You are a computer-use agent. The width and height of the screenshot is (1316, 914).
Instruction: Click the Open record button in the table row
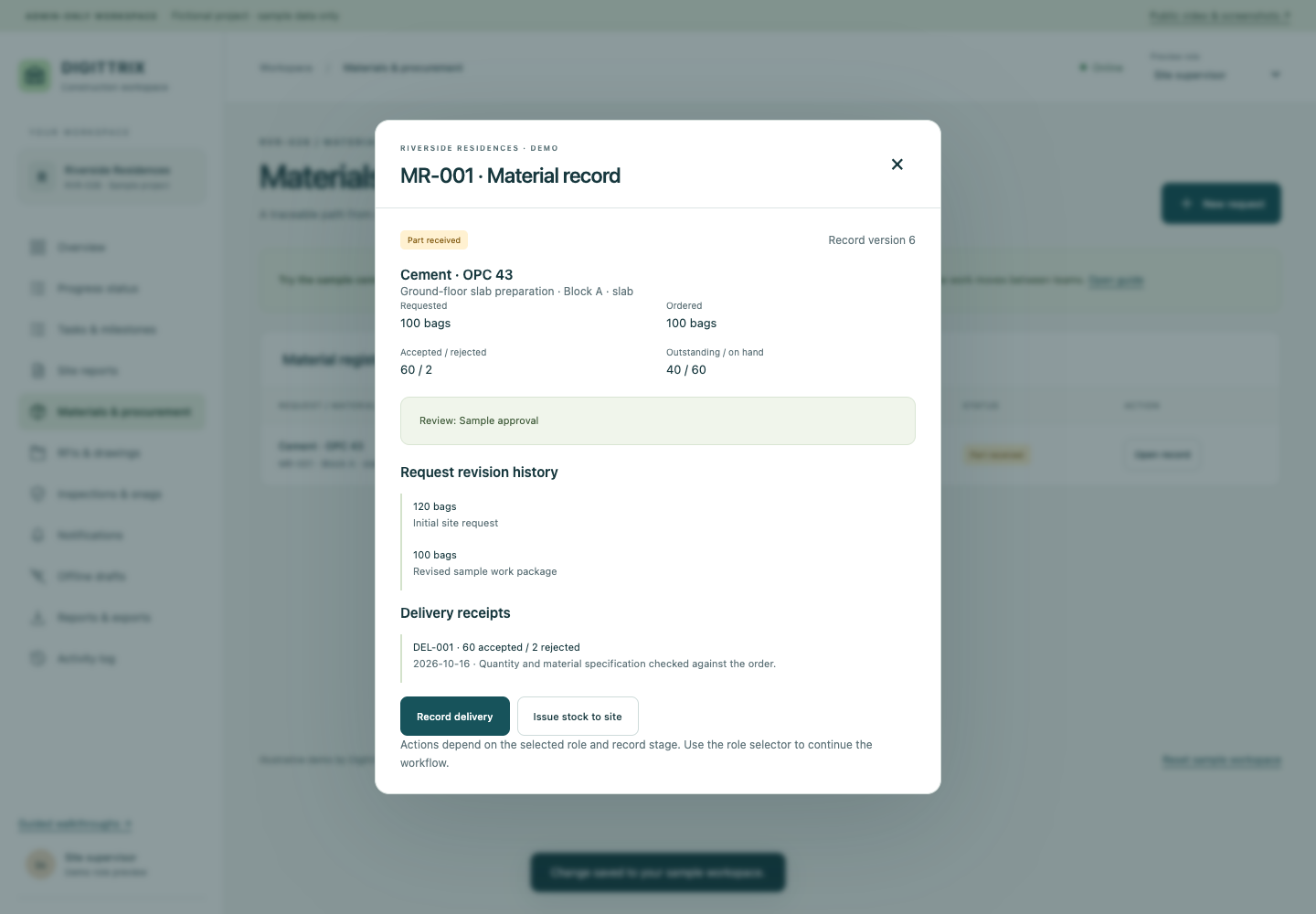(x=1162, y=454)
